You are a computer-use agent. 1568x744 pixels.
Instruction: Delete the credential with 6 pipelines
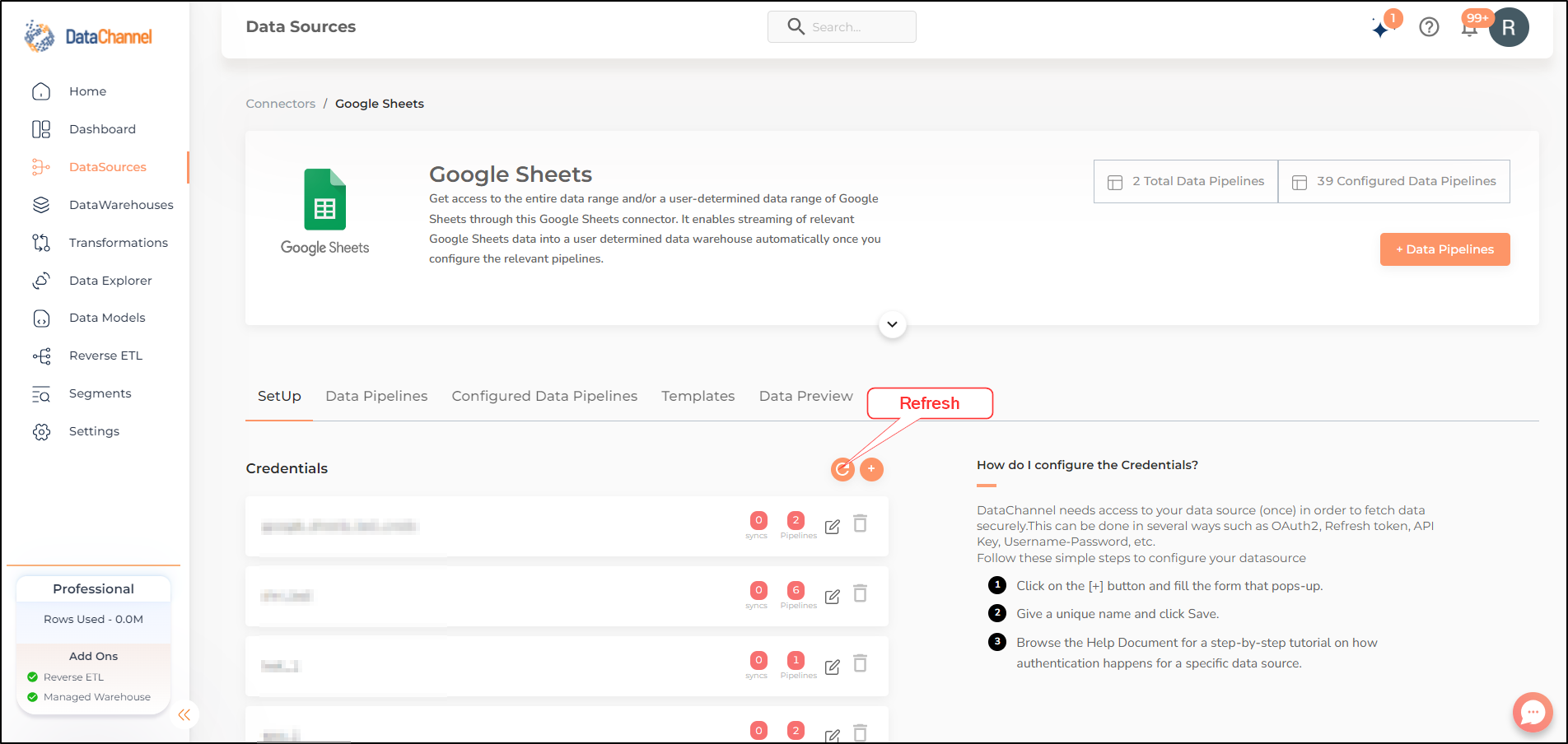[860, 593]
